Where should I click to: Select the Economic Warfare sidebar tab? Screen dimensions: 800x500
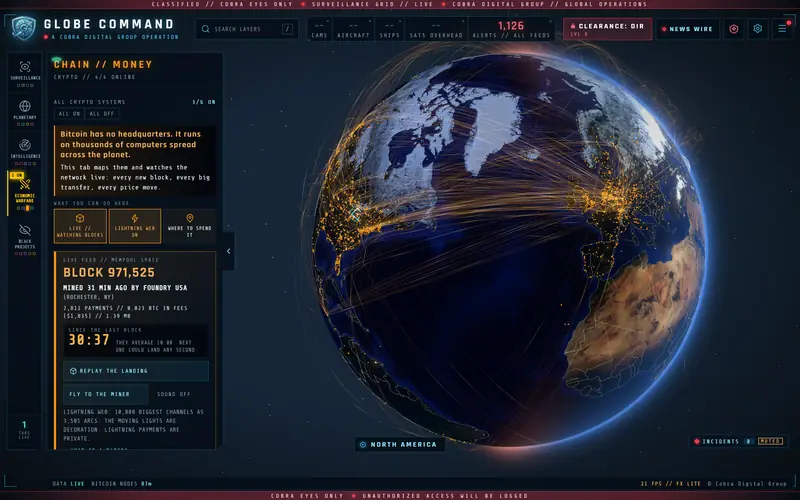point(24,193)
